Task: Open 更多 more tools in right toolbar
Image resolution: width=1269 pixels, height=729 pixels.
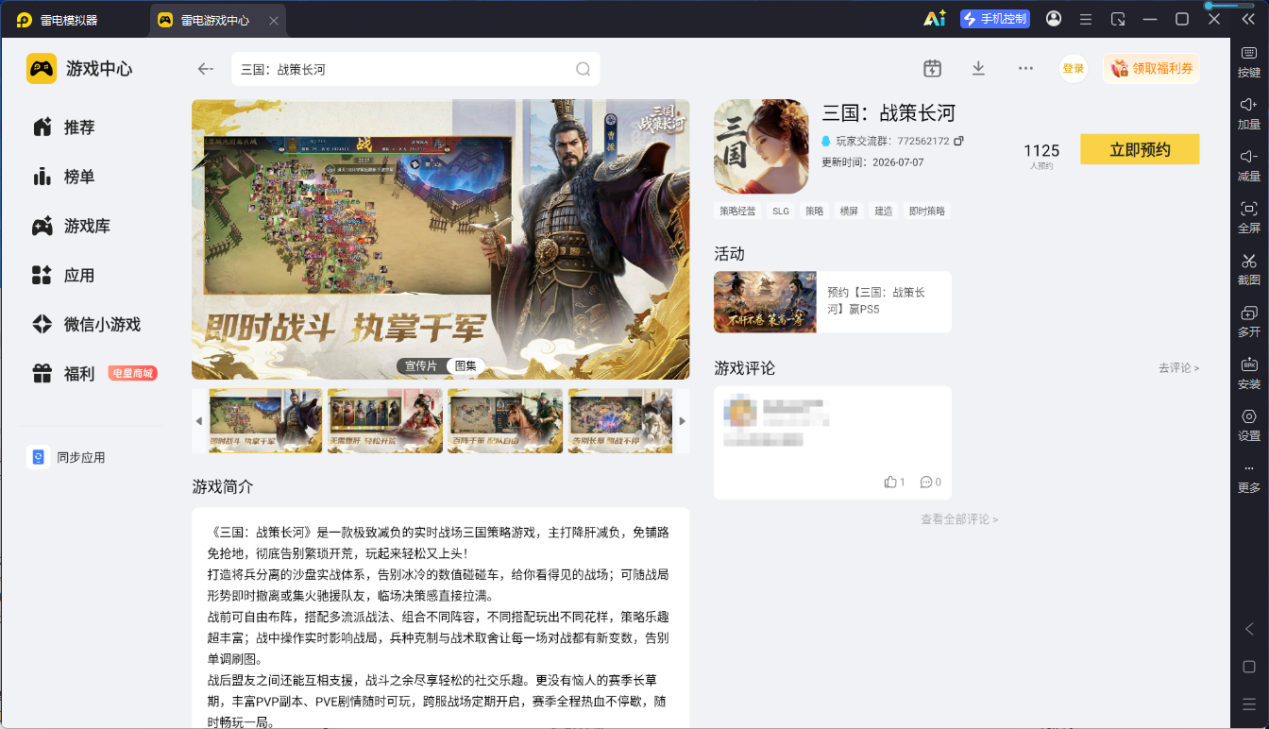Action: tap(1249, 478)
